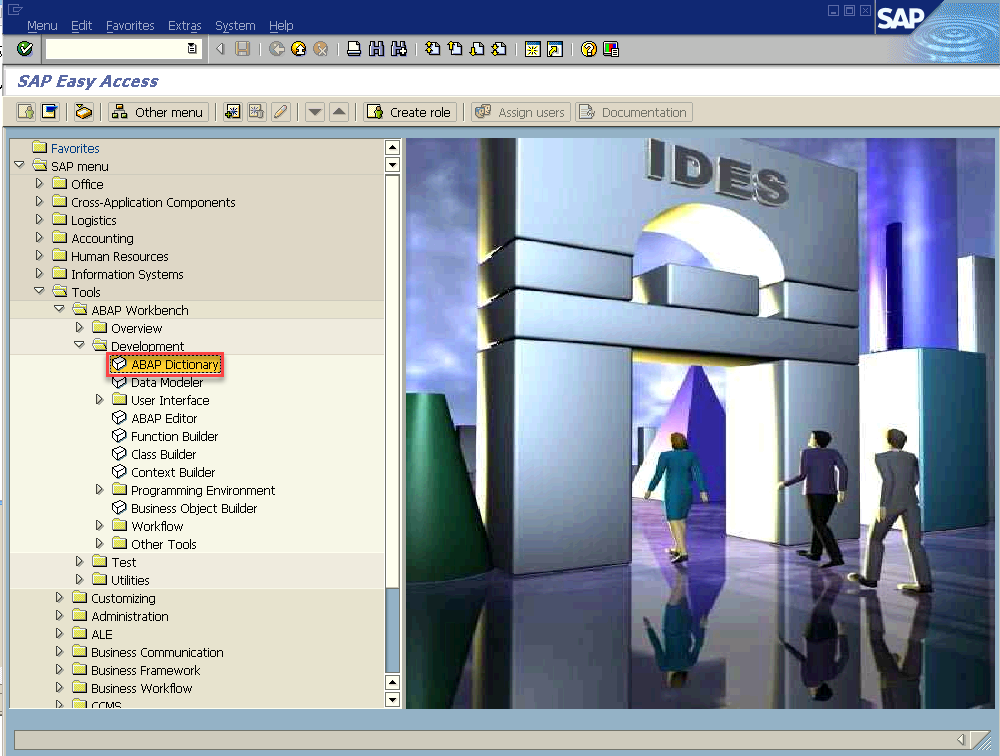Click the Cancel X icon
This screenshot has width=1000, height=756.
click(321, 48)
